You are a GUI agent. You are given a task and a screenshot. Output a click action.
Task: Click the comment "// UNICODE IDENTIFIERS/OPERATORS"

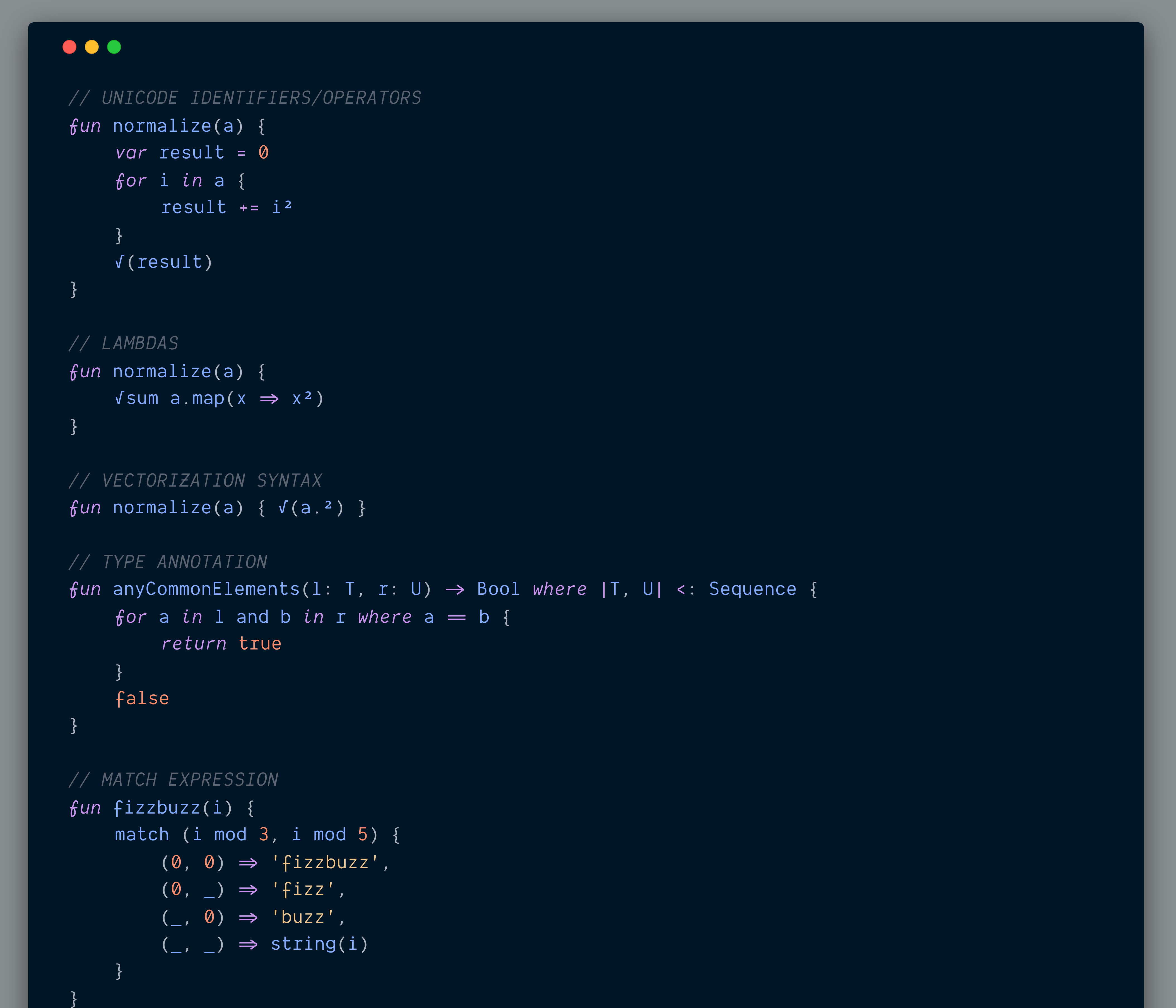pyautogui.click(x=245, y=98)
